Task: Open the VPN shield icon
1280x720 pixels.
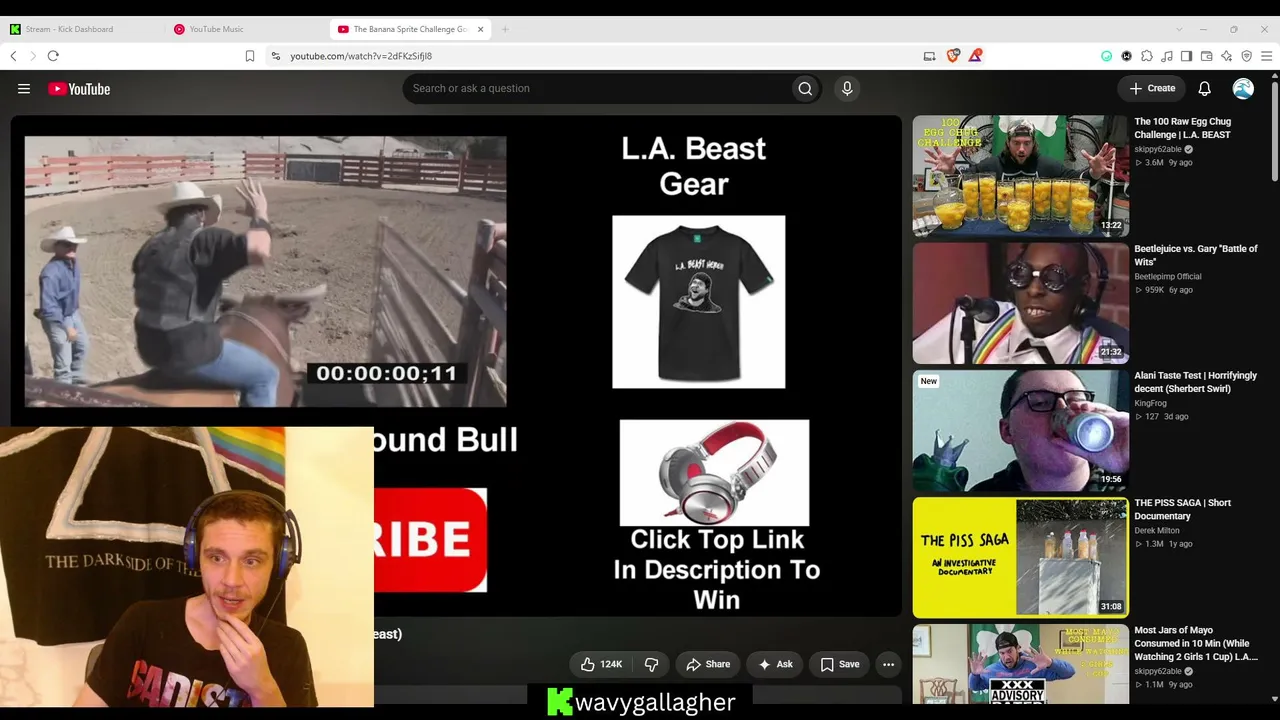Action: pos(1247,56)
